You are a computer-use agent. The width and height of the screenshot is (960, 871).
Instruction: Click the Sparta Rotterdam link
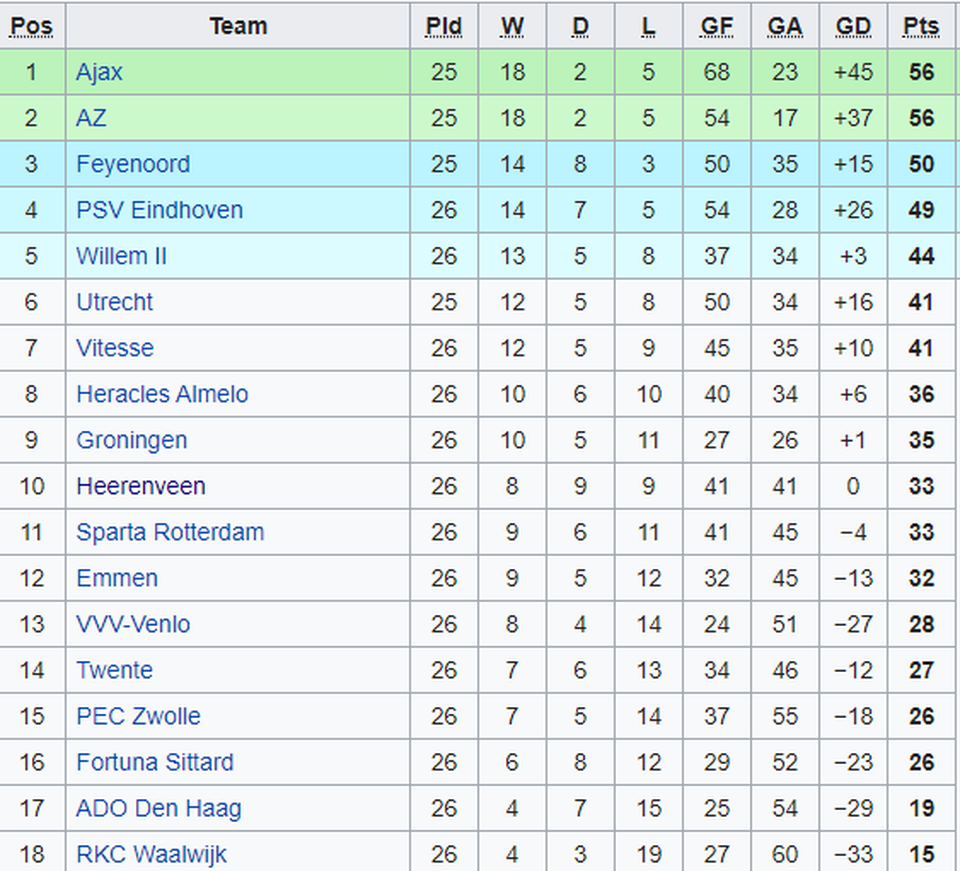point(170,533)
